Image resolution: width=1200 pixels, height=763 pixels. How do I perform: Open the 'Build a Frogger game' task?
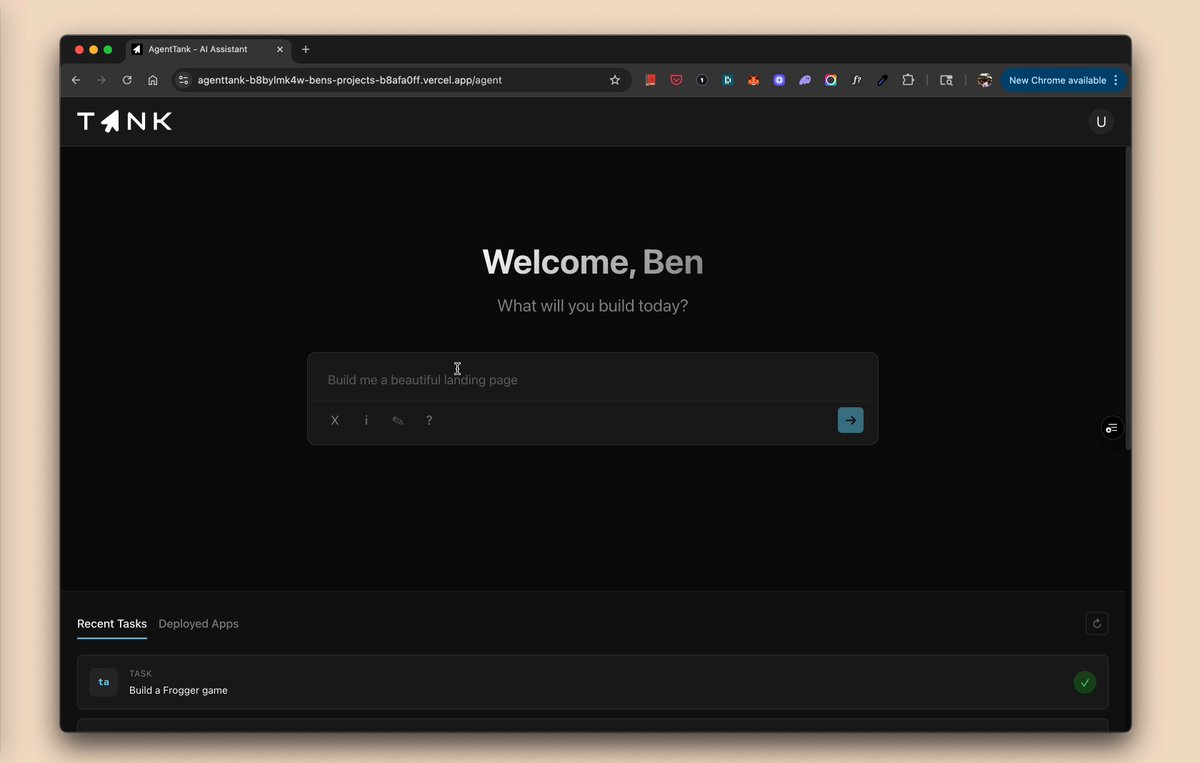tap(592, 683)
